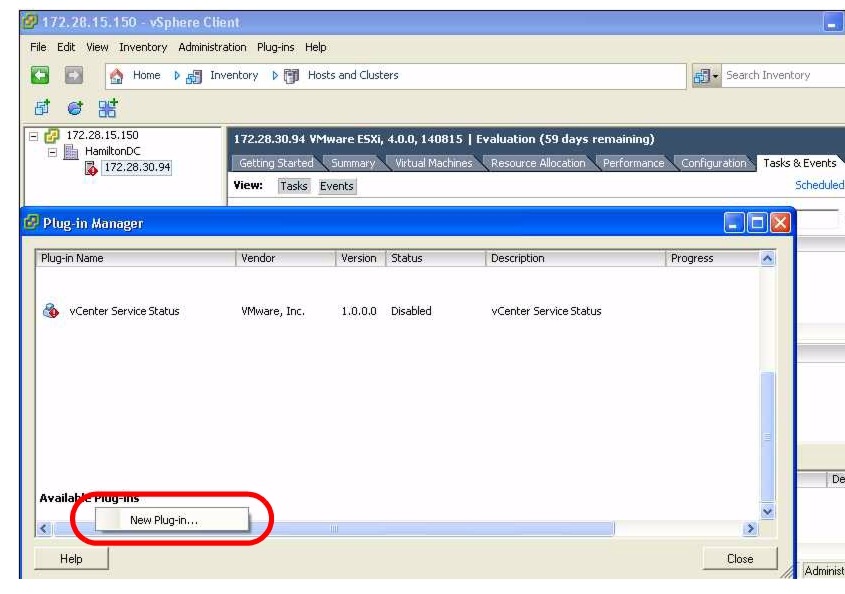The width and height of the screenshot is (845, 594).
Task: Click the Progress column header
Action: coord(712,258)
